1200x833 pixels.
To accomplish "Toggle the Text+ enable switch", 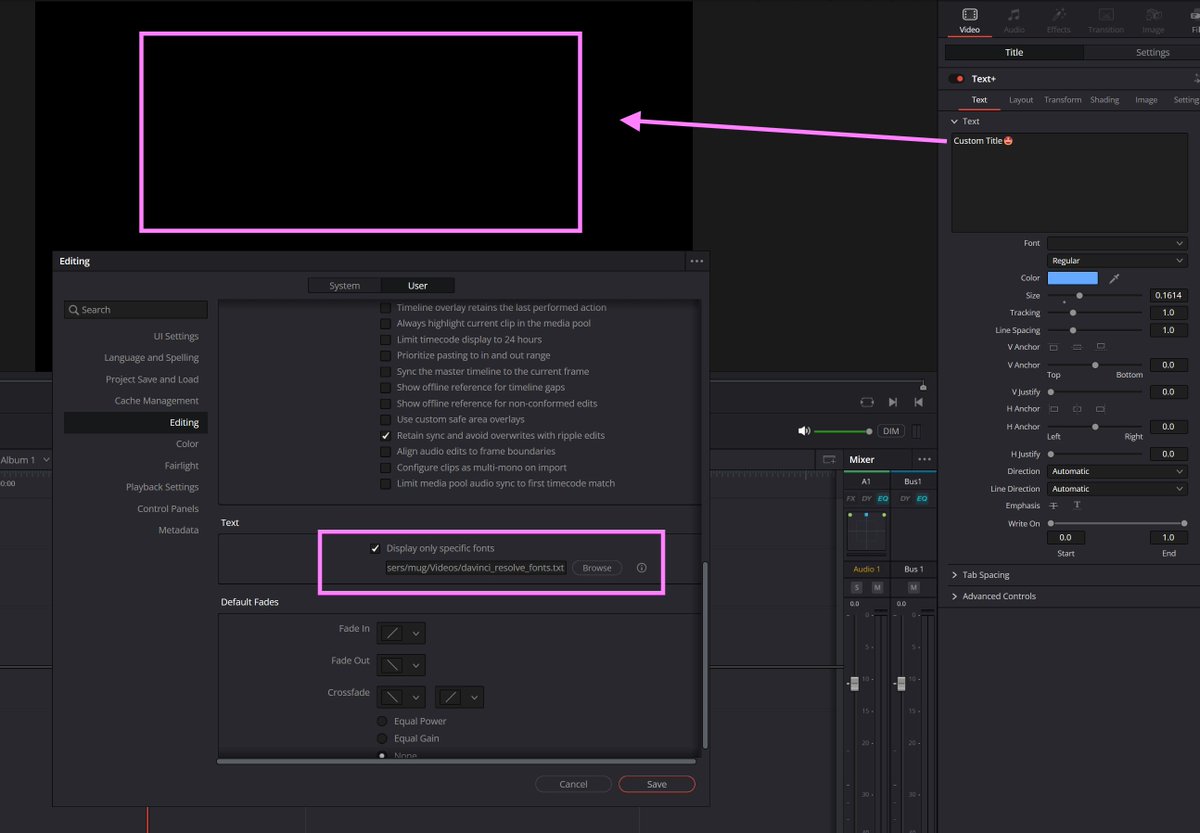I will point(958,79).
